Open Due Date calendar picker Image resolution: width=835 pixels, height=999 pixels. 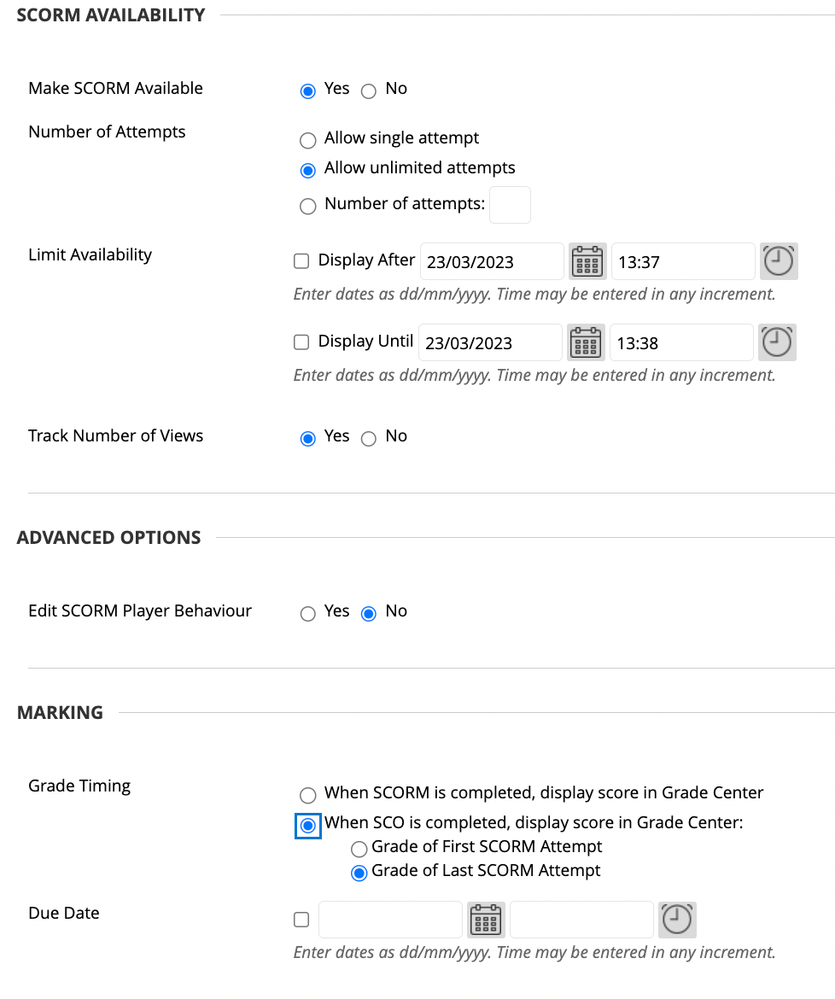click(x=486, y=920)
